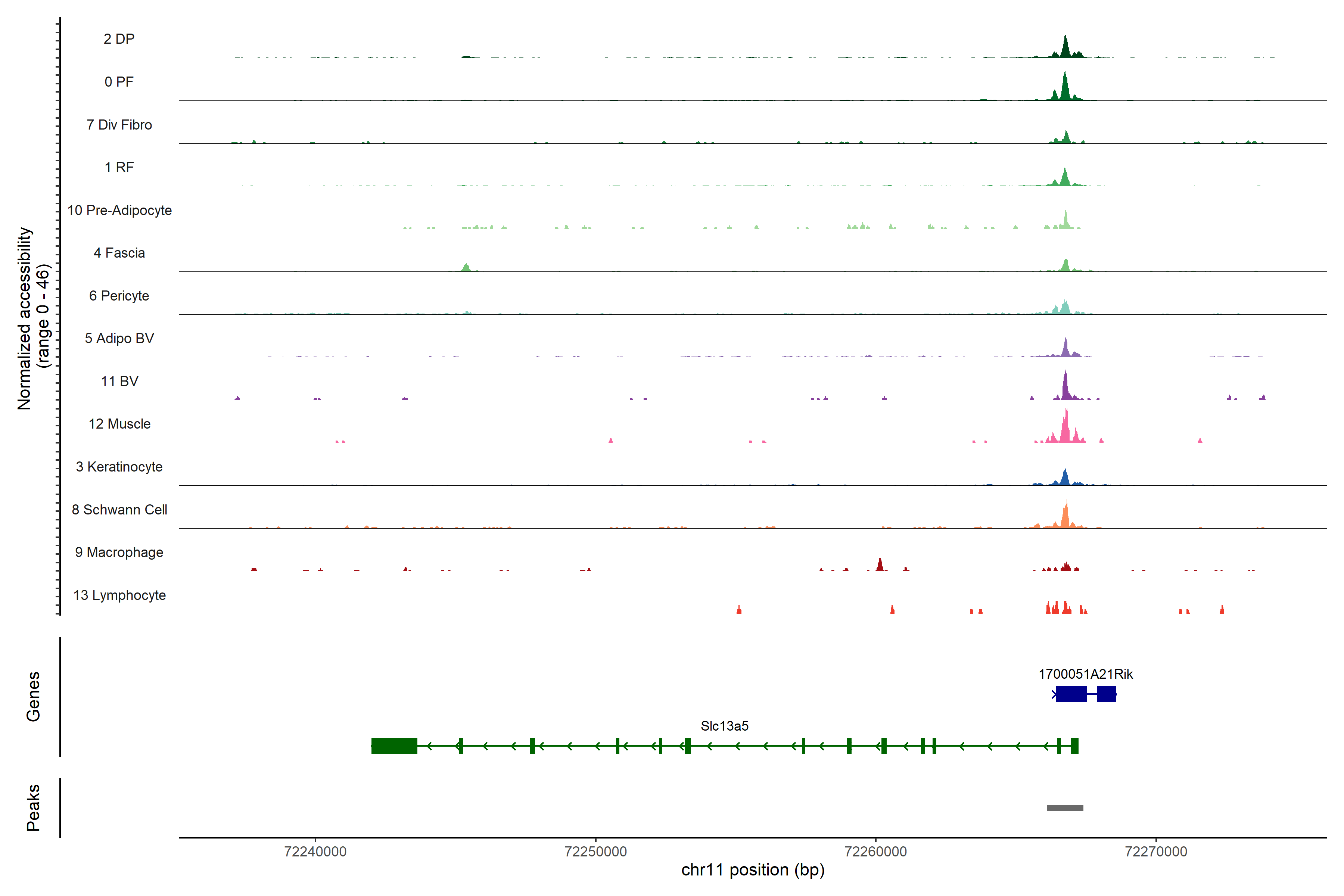This screenshot has height=896, width=1344.
Task: Click the 72260000 axis tick label
Action: coord(875,852)
